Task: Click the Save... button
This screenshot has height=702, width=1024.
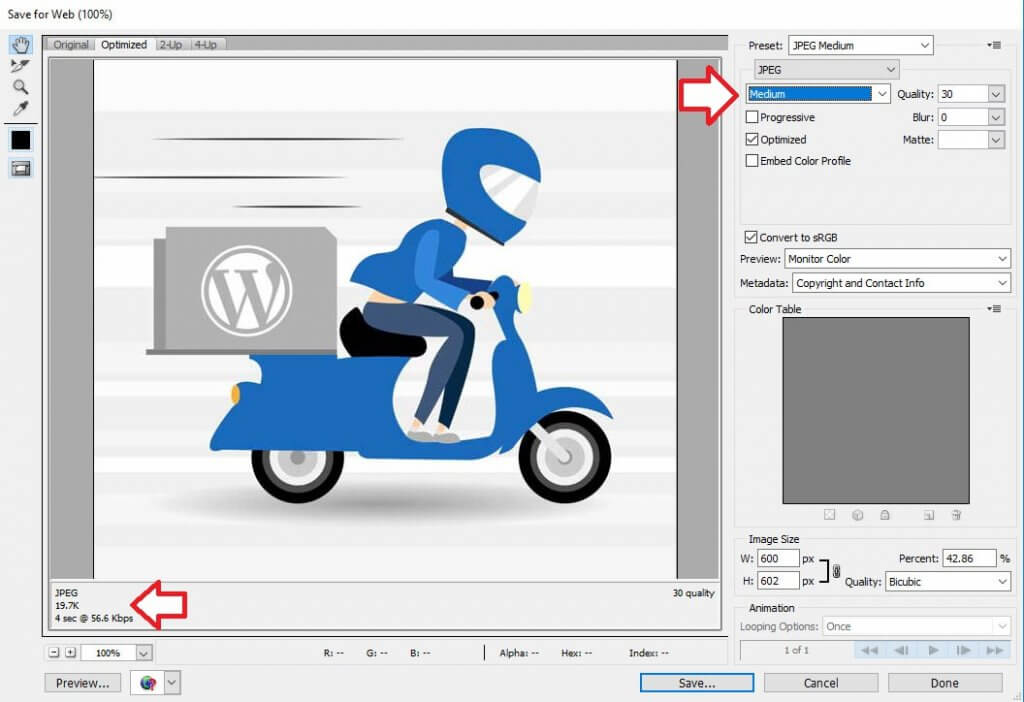Action: point(697,683)
